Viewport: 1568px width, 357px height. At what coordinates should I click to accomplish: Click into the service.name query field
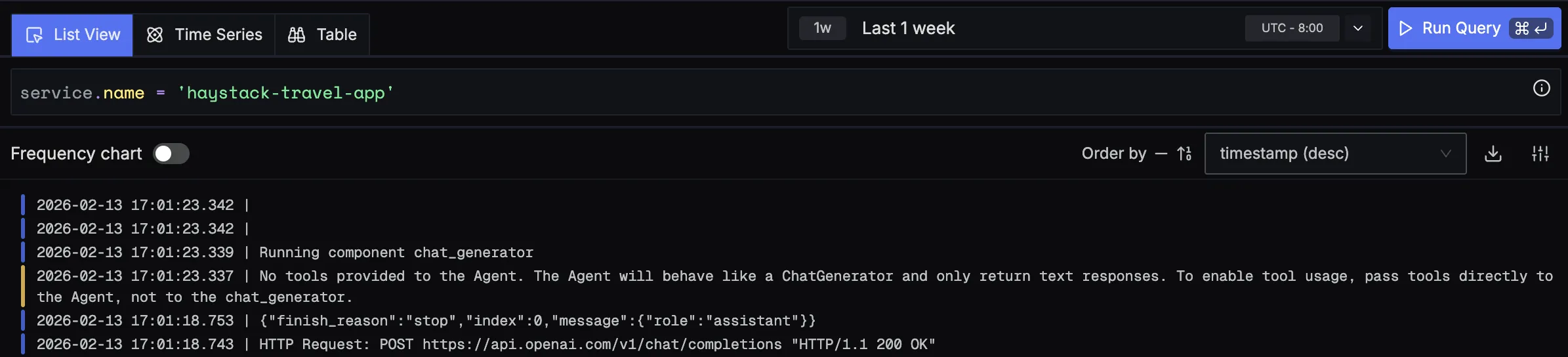[722, 93]
